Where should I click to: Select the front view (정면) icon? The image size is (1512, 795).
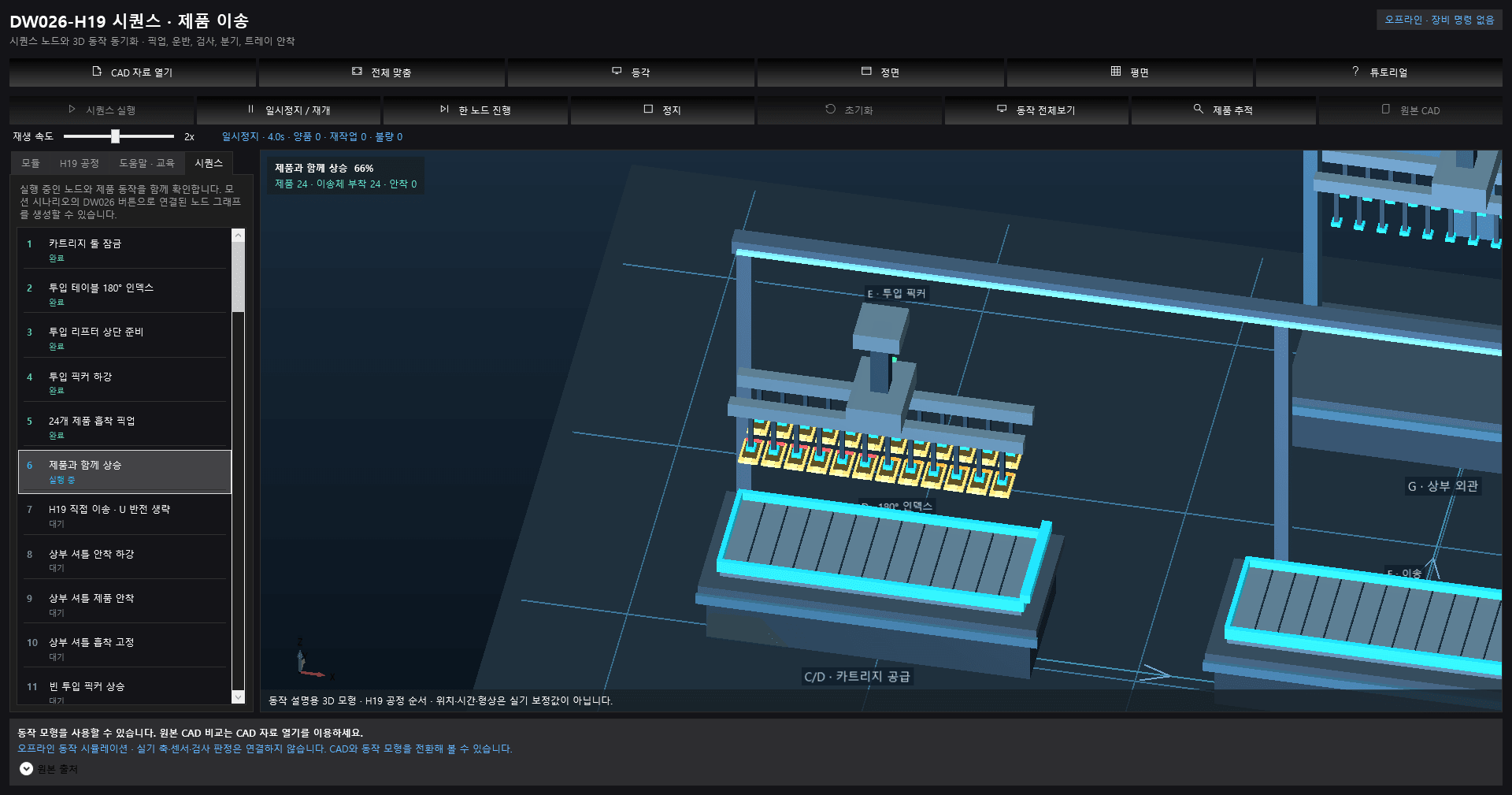tap(866, 72)
